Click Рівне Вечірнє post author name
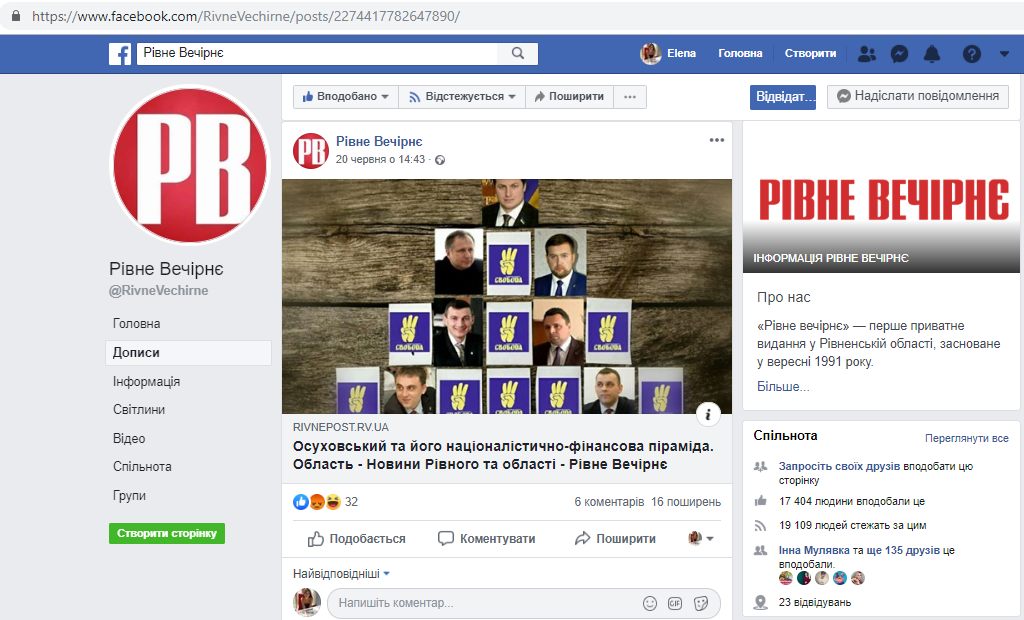The height and width of the screenshot is (620, 1024). tap(379, 141)
